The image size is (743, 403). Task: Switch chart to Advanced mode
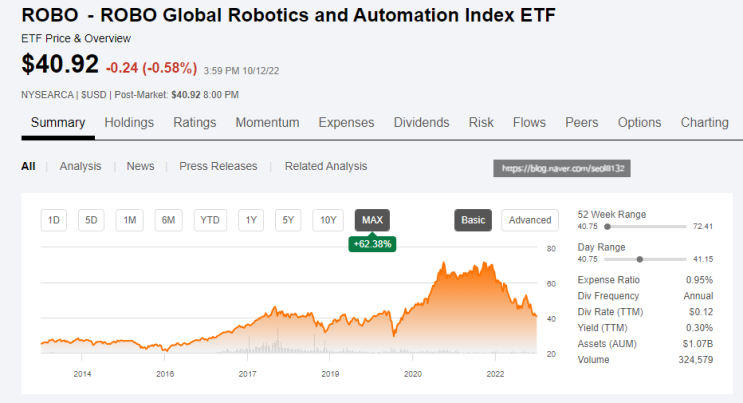point(530,220)
